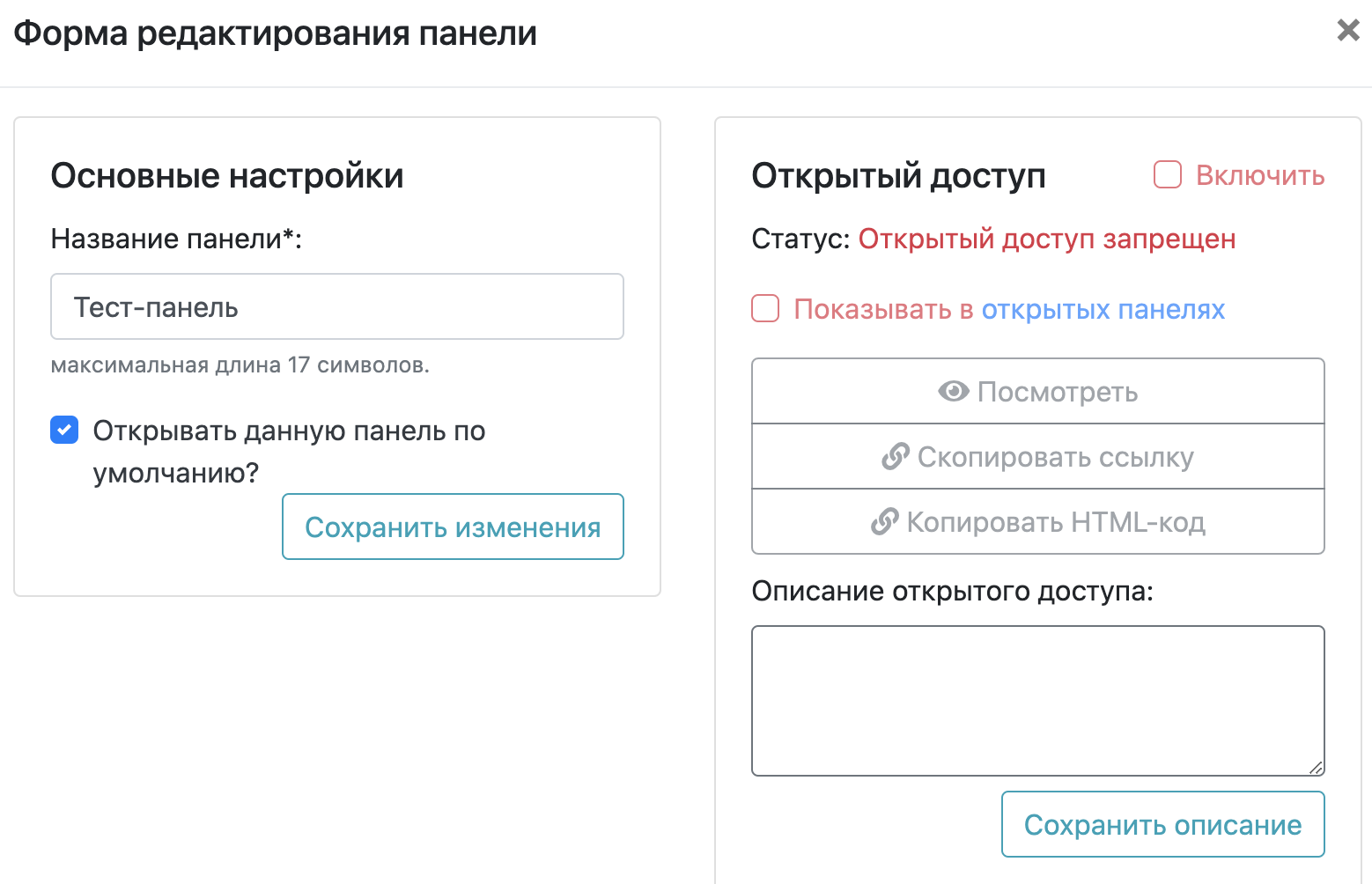The image size is (1372, 884).
Task: Click the eye icon on Посмотреть
Action: point(954,391)
